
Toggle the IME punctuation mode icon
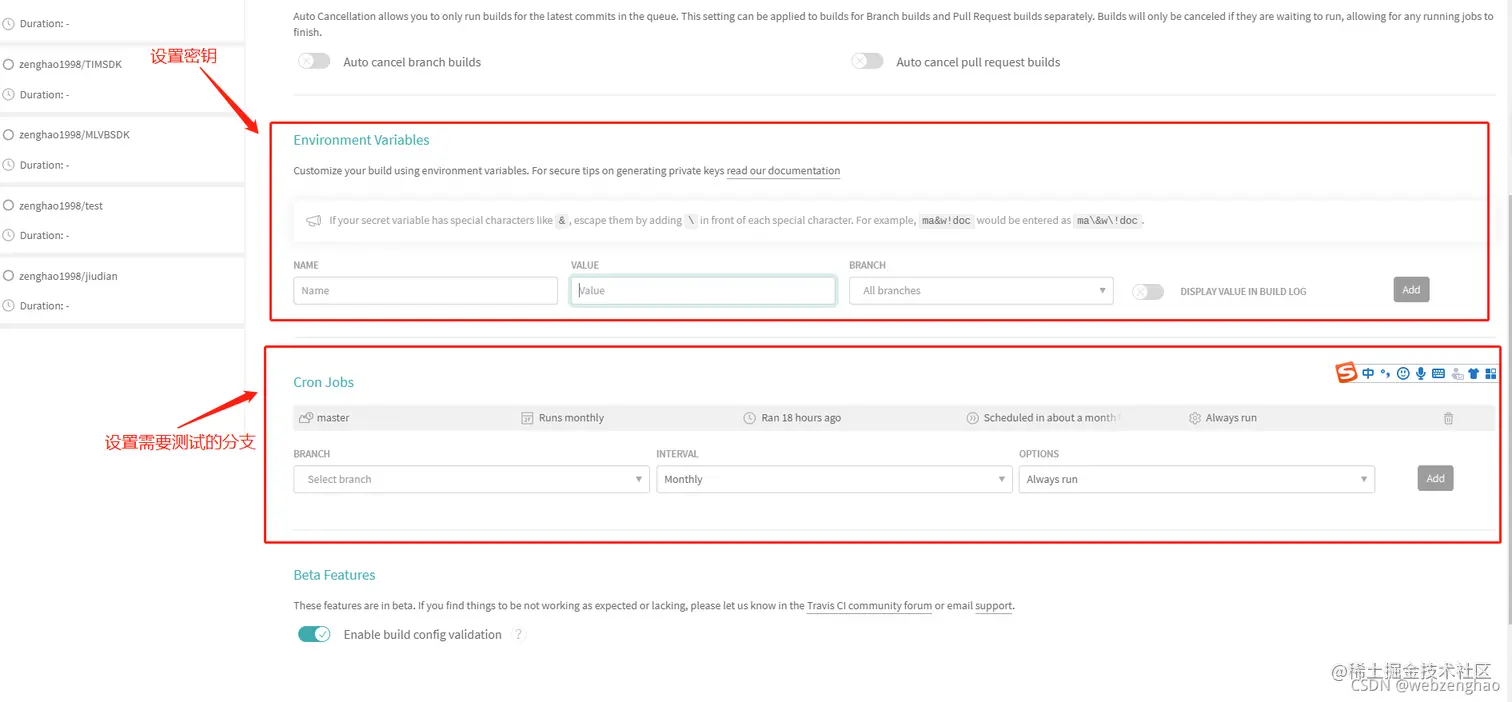[1385, 374]
